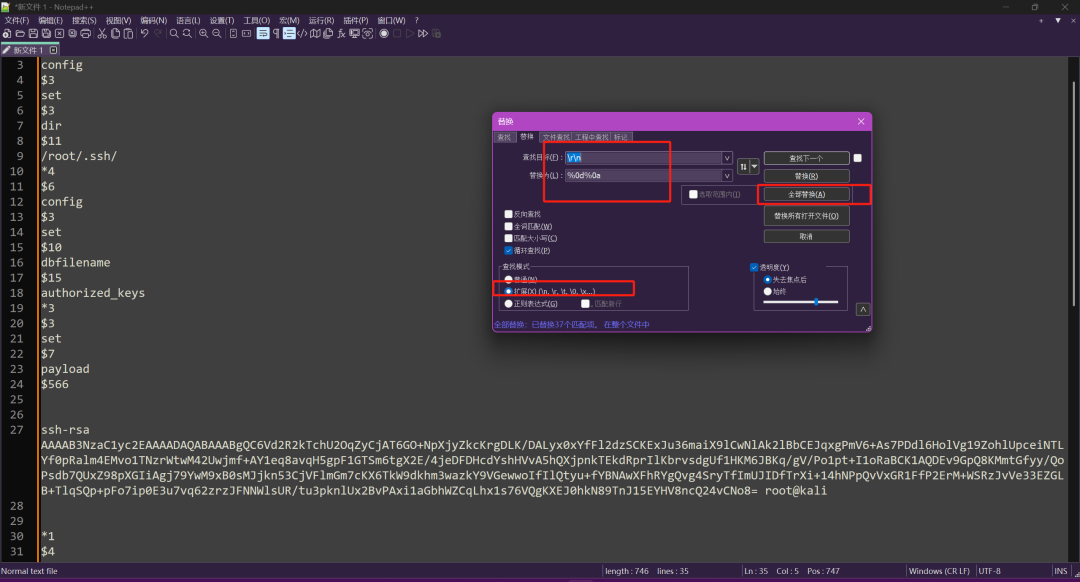Click the Undo arrow icon
The height and width of the screenshot is (582, 1080).
[x=145, y=33]
